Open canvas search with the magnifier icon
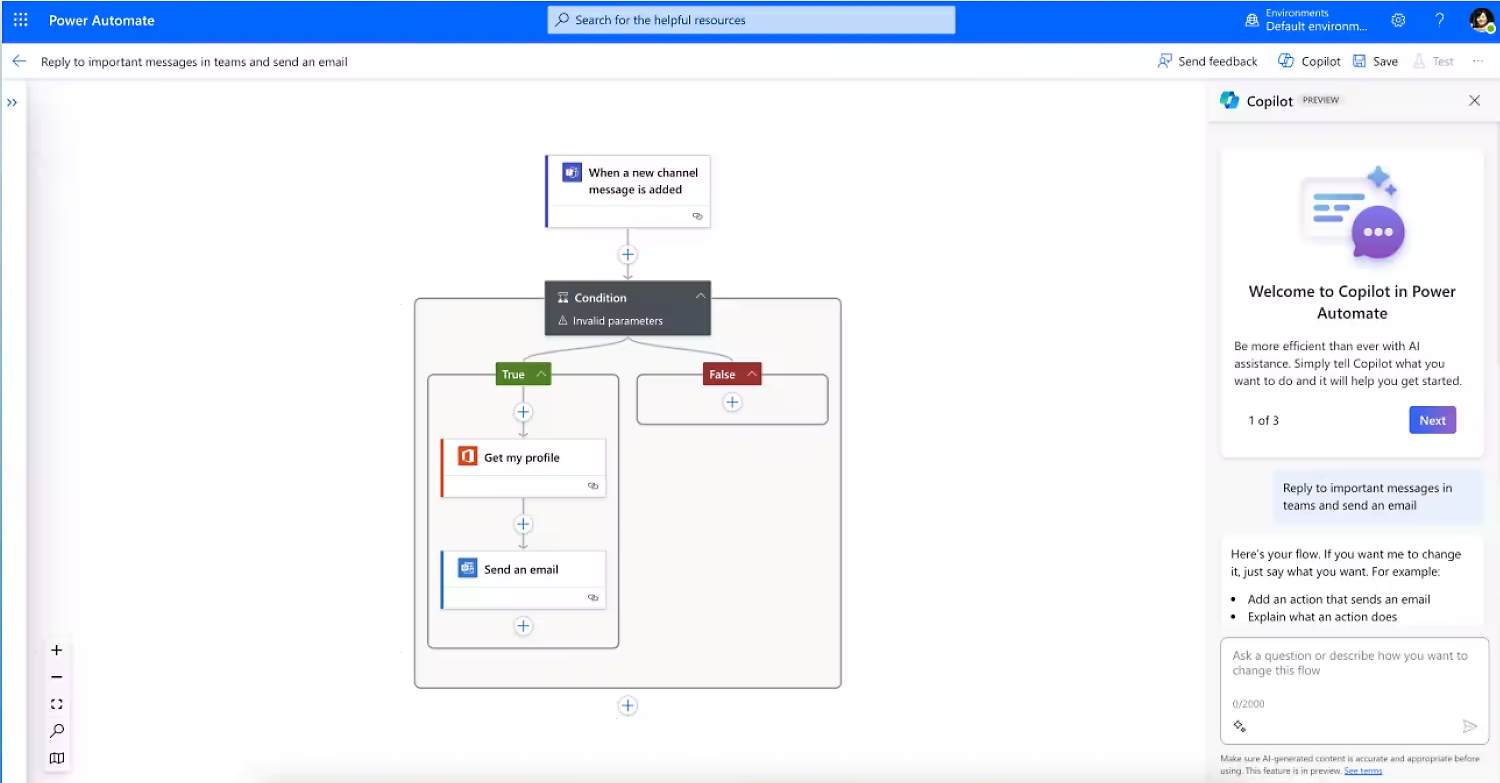Viewport: 1500px width, 783px height. [x=56, y=730]
